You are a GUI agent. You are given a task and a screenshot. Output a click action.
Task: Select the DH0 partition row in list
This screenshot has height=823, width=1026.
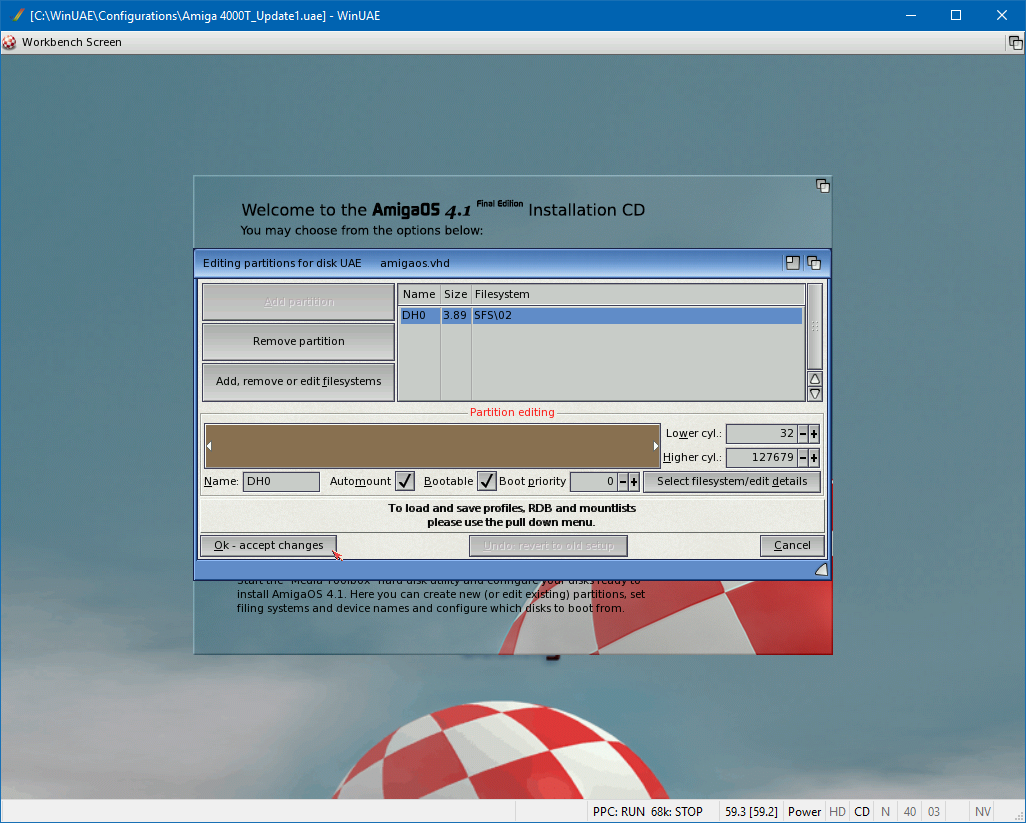[x=600, y=316]
